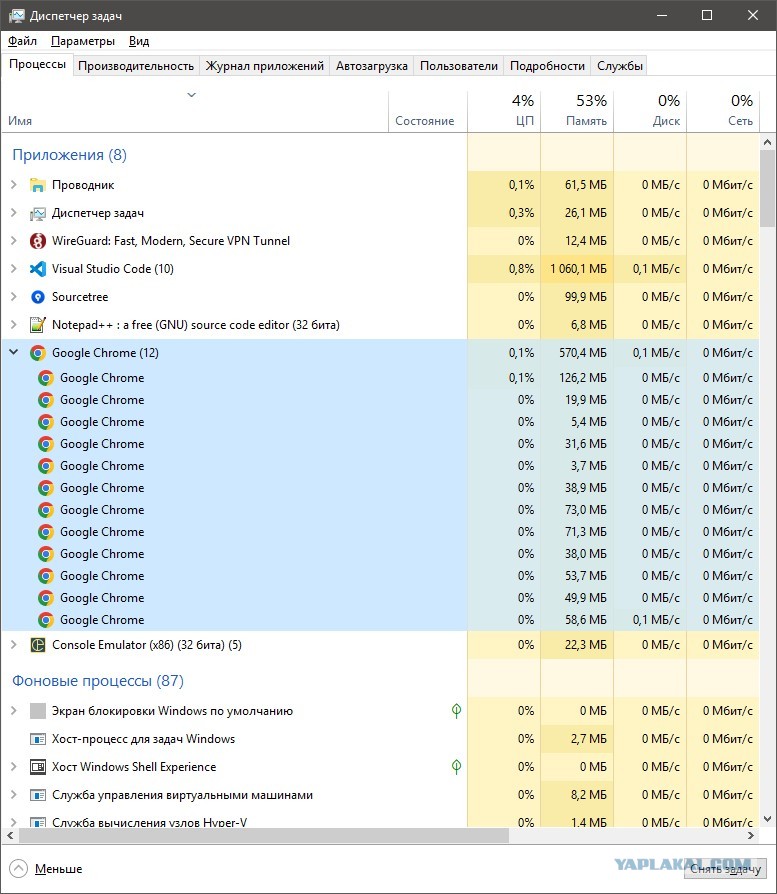Viewport: 777px width, 894px height.
Task: Click the Sourcetree application icon
Action: pos(38,296)
